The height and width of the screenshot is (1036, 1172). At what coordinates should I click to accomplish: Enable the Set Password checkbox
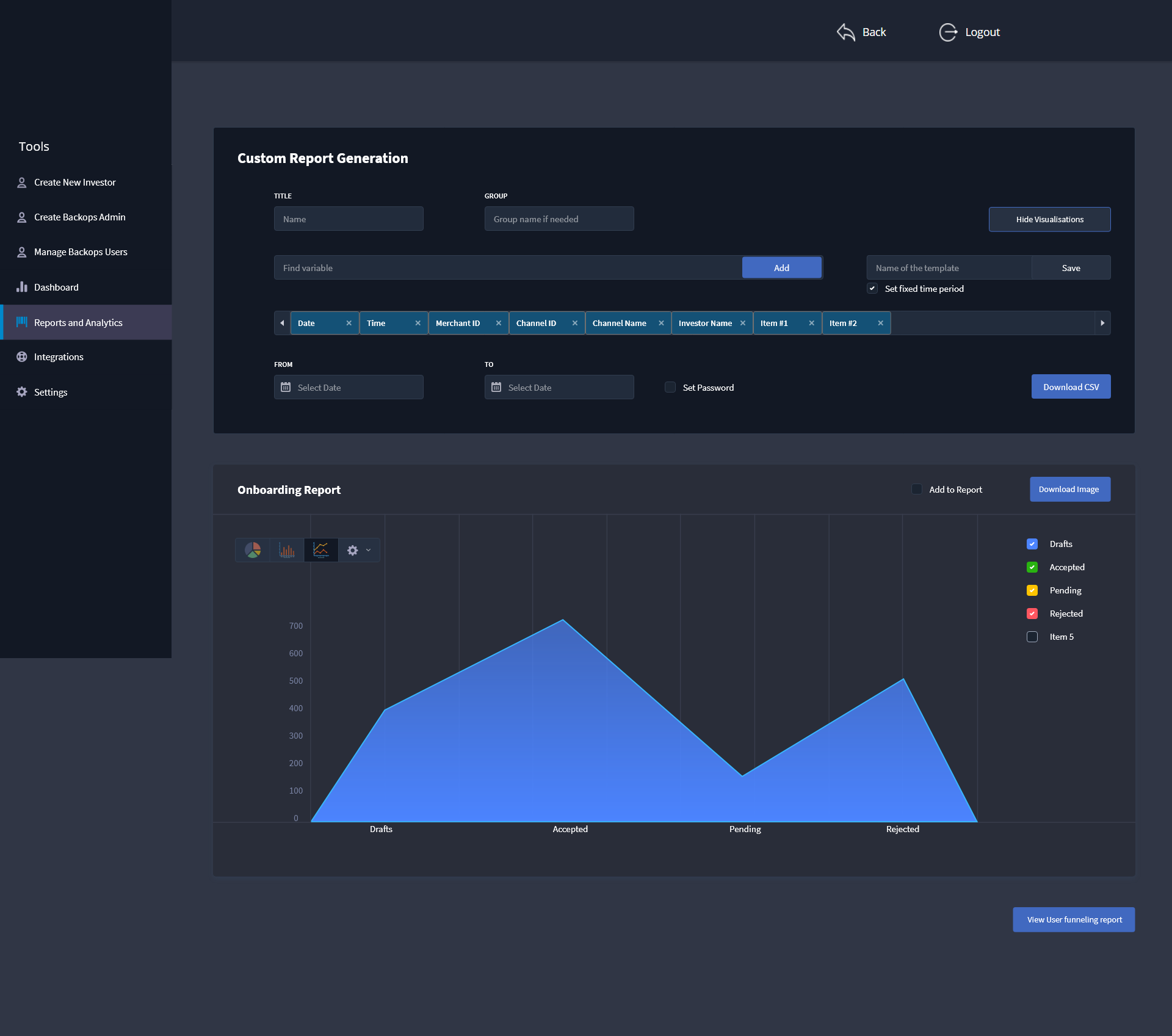tap(670, 388)
